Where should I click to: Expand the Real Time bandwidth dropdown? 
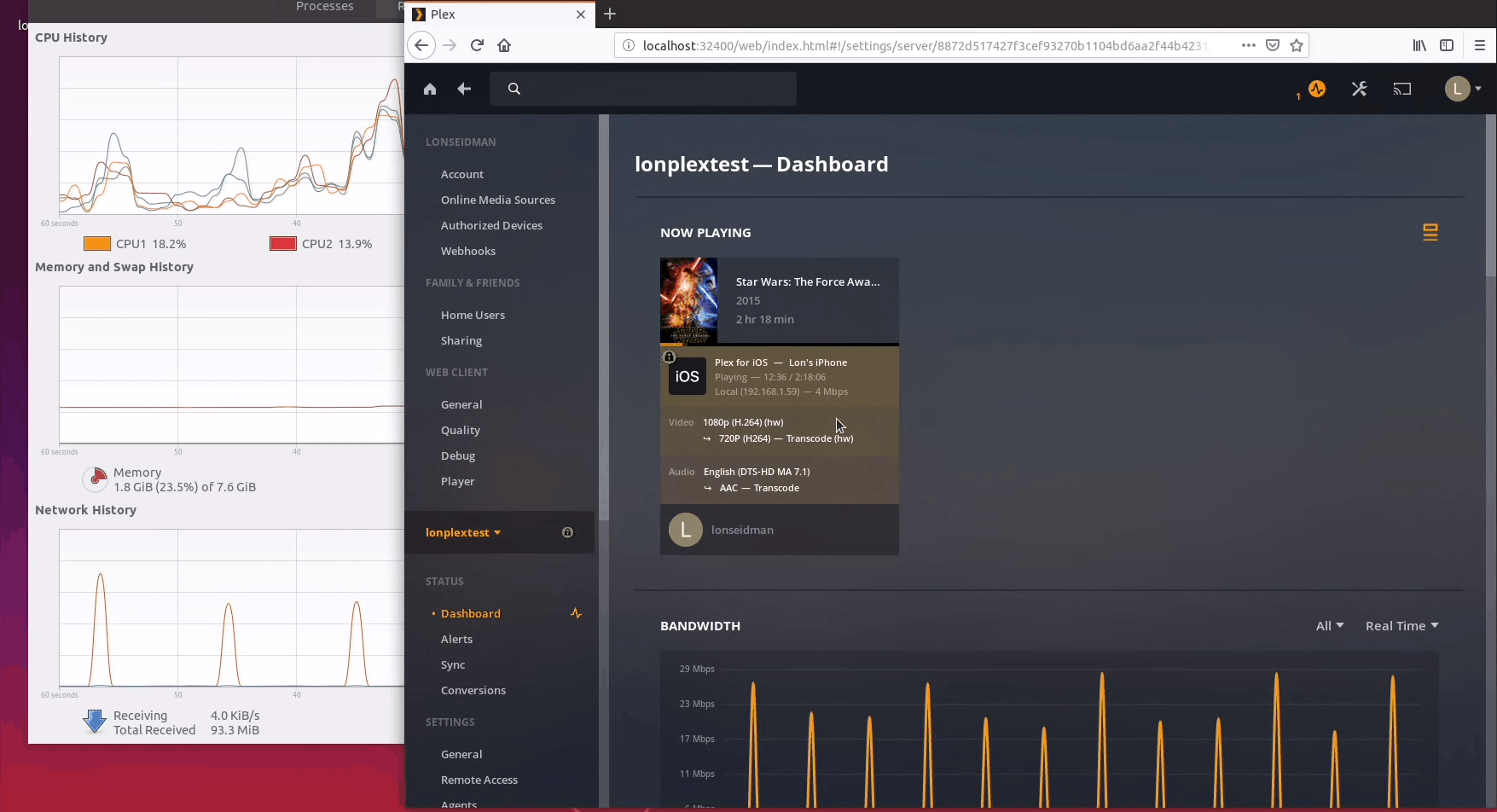(1401, 626)
